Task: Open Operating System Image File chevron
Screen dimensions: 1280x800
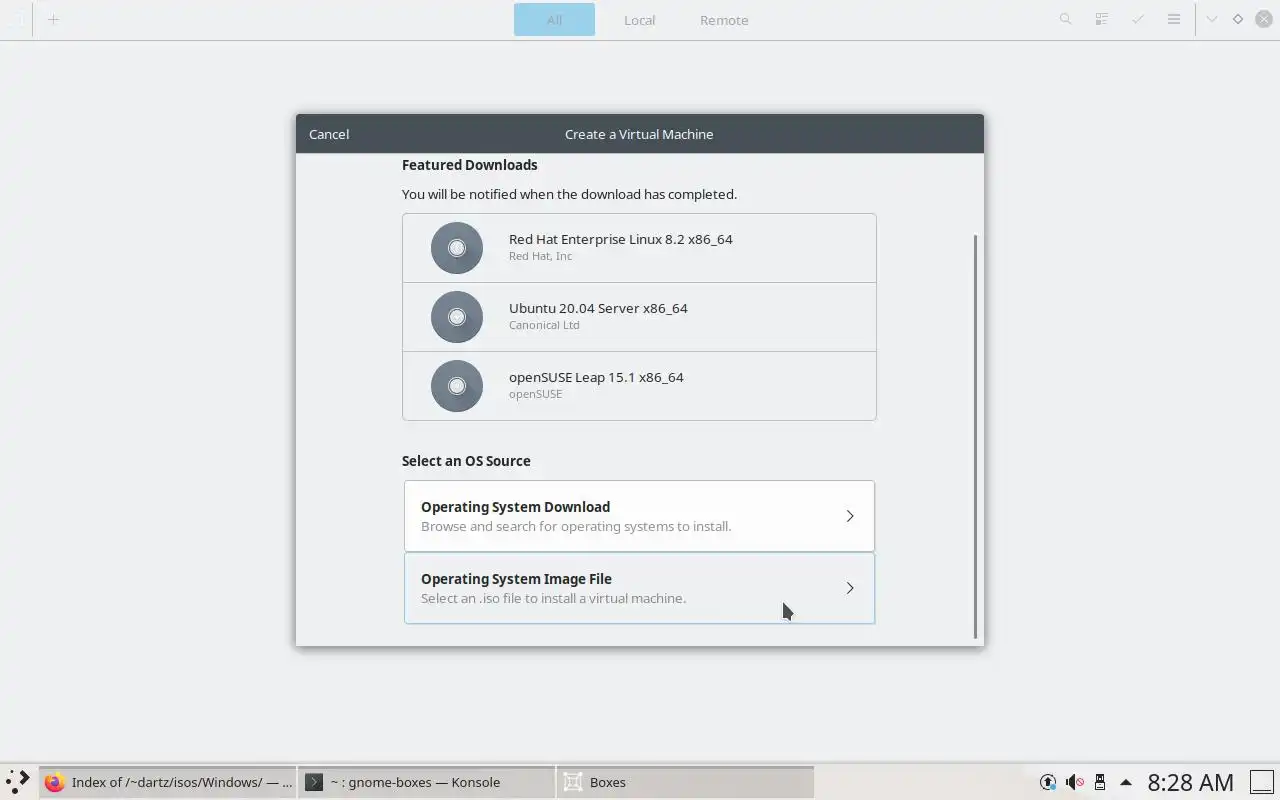Action: click(x=850, y=588)
